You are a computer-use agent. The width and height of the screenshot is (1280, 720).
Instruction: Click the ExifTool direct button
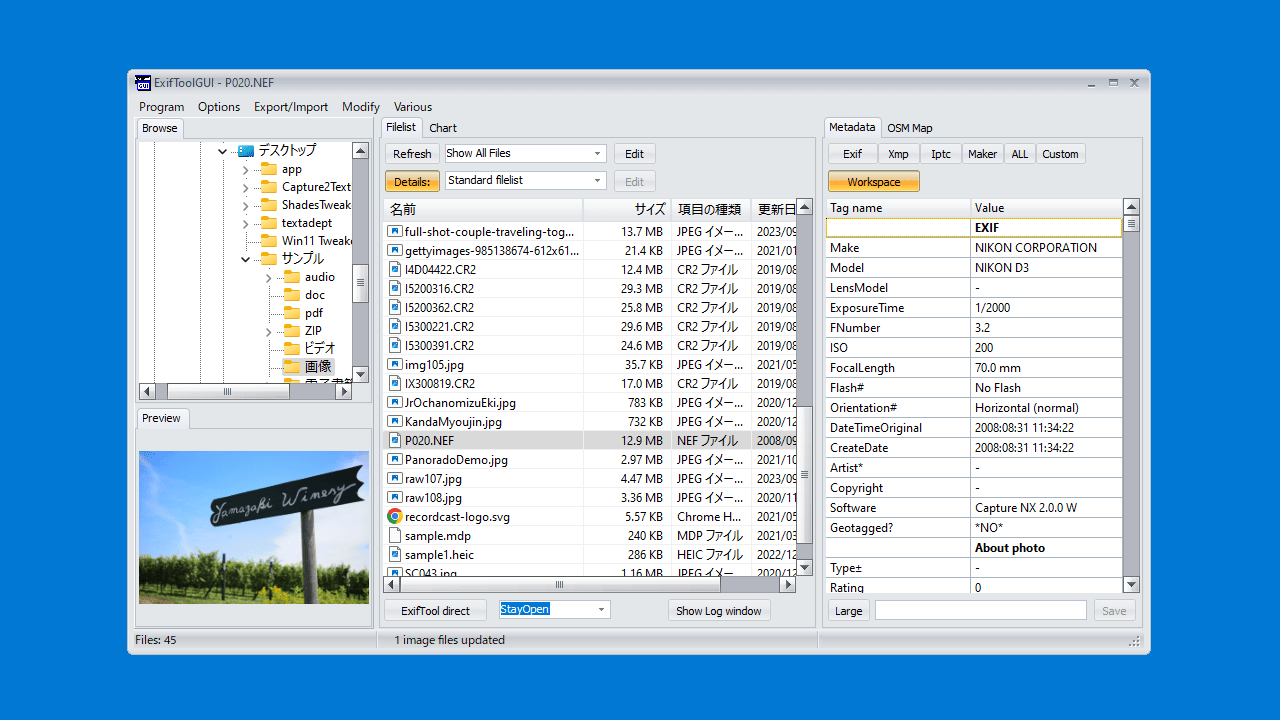pos(435,610)
